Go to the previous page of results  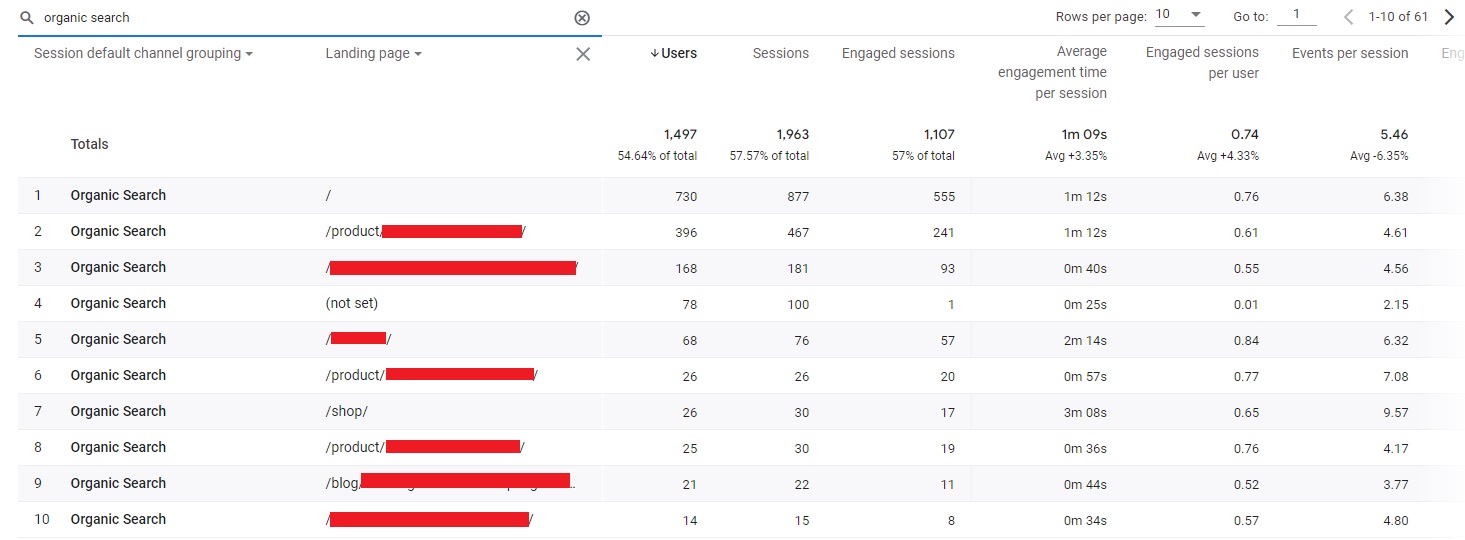pos(1349,16)
